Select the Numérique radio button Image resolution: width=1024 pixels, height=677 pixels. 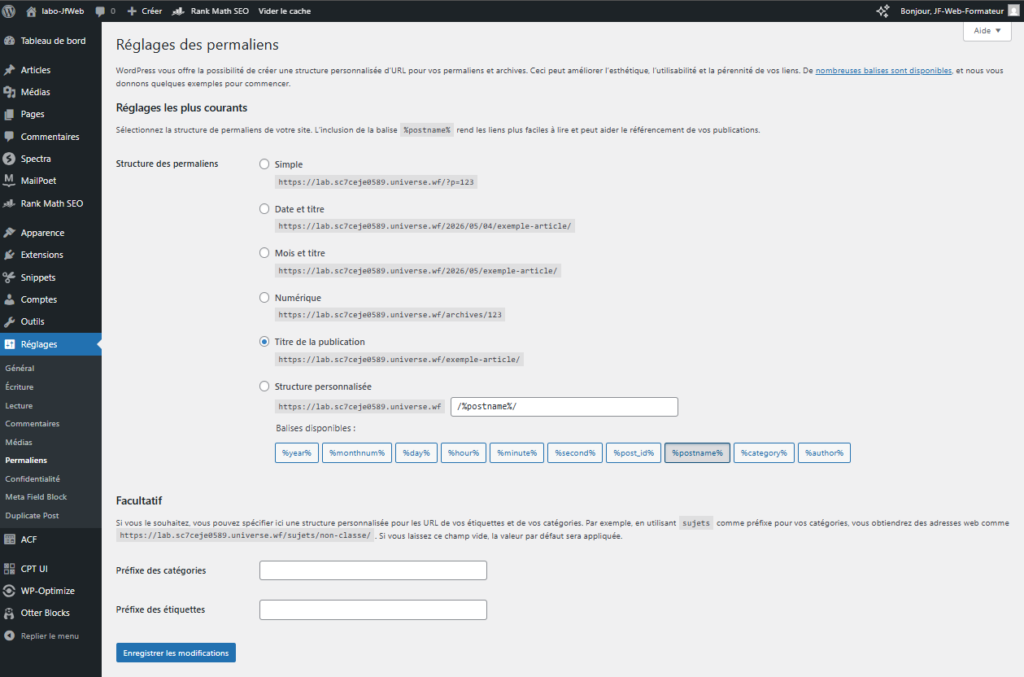pyautogui.click(x=264, y=297)
